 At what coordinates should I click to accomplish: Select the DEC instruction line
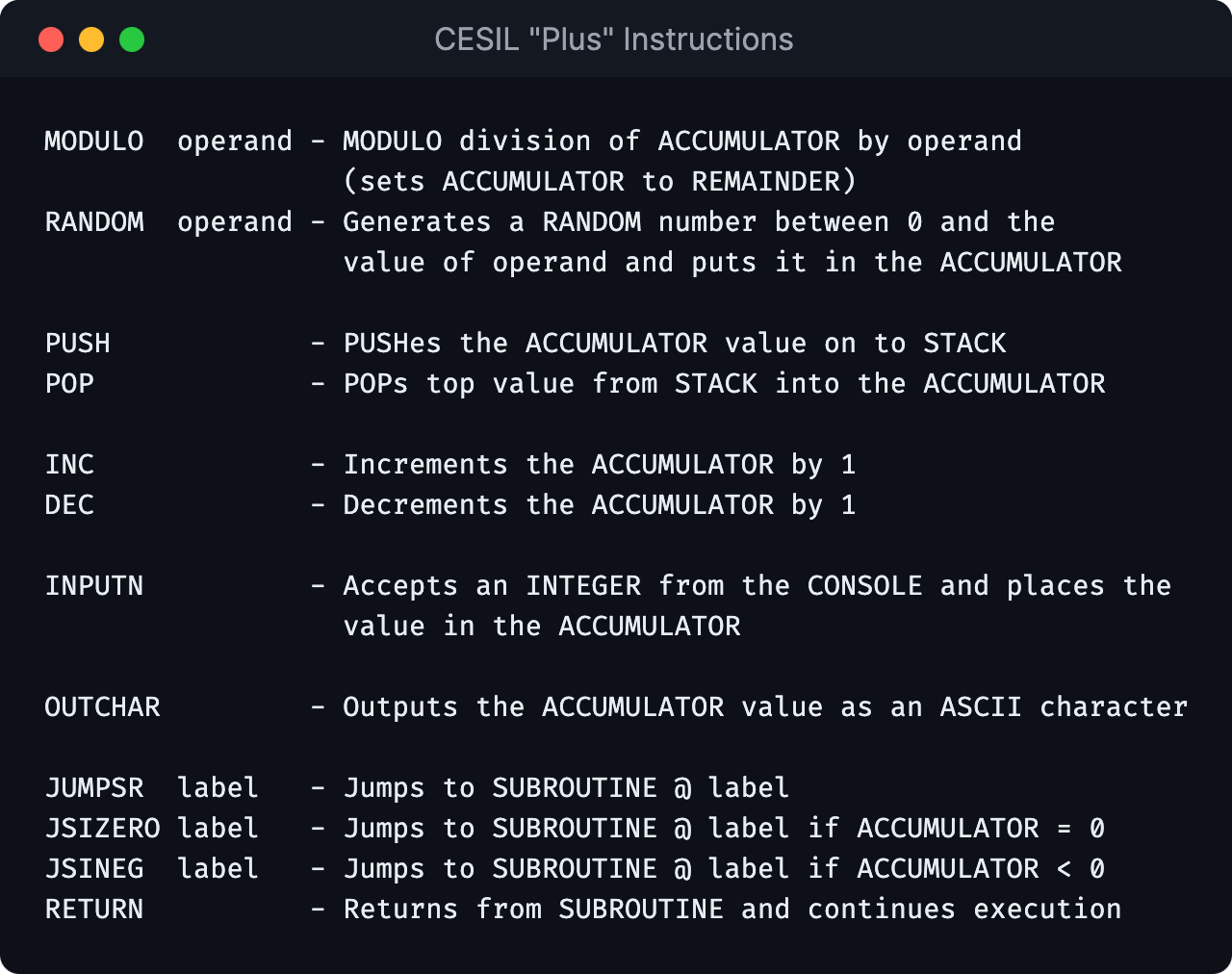68,504
